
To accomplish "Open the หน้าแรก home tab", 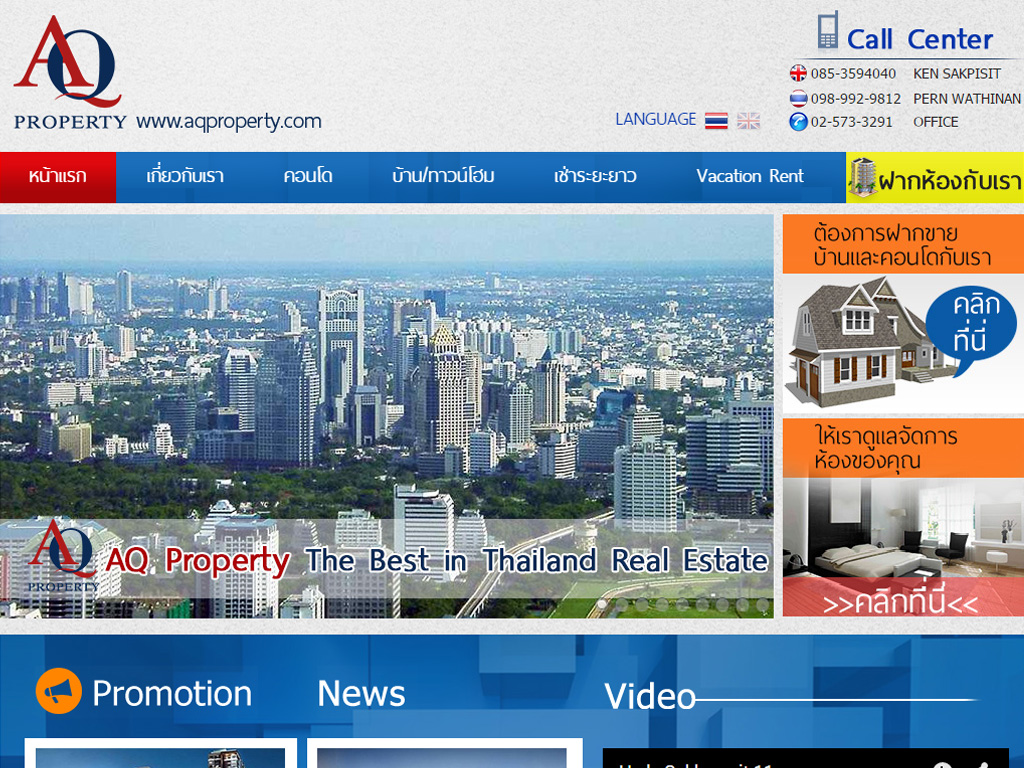I will click(58, 177).
